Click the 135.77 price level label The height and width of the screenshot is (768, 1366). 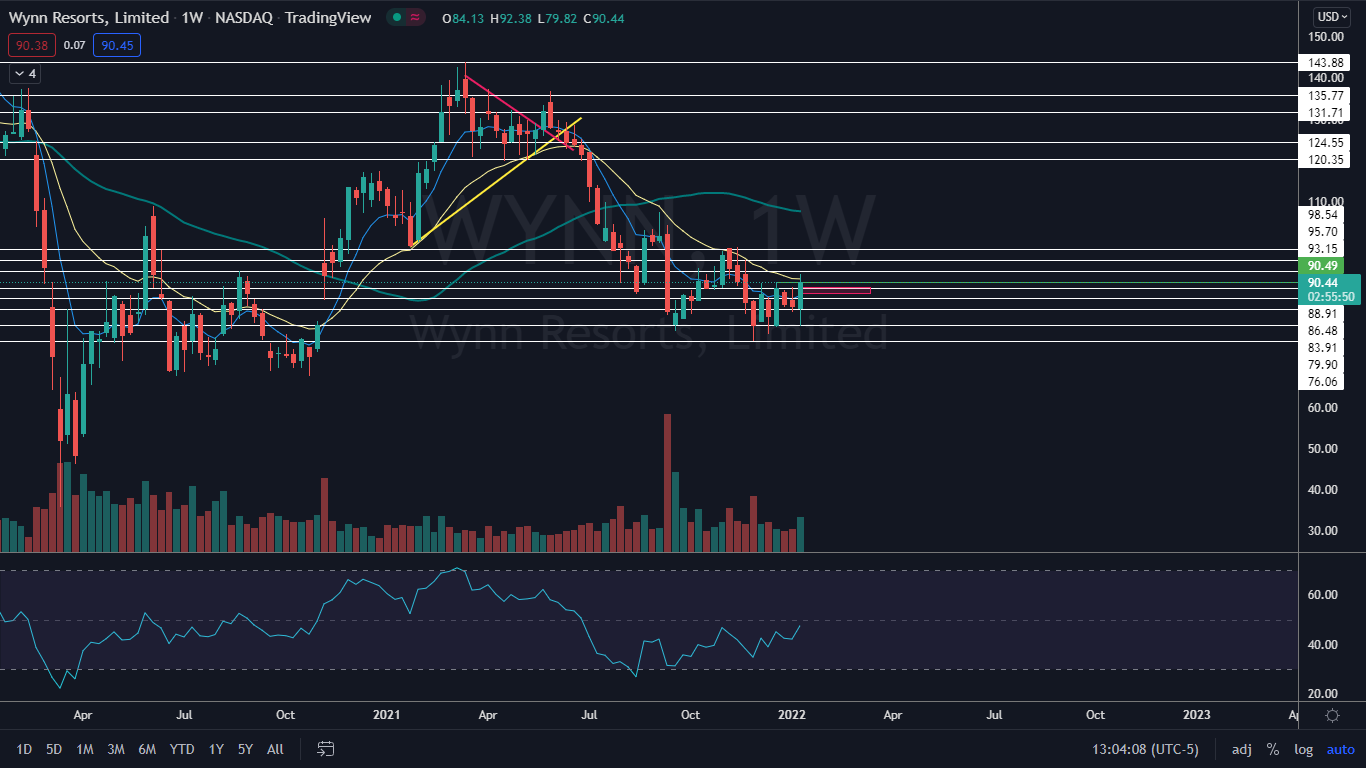coord(1324,95)
